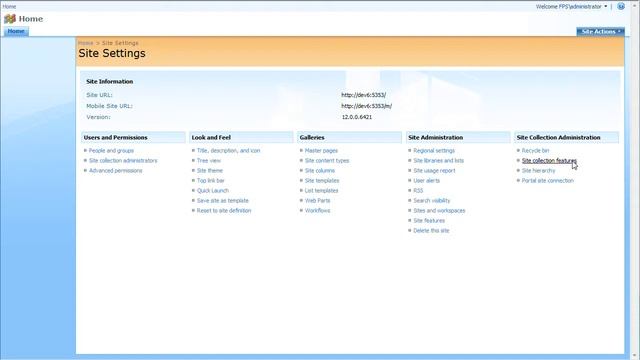
Task: Click the Users and Permissions heading
Action: 116,138
